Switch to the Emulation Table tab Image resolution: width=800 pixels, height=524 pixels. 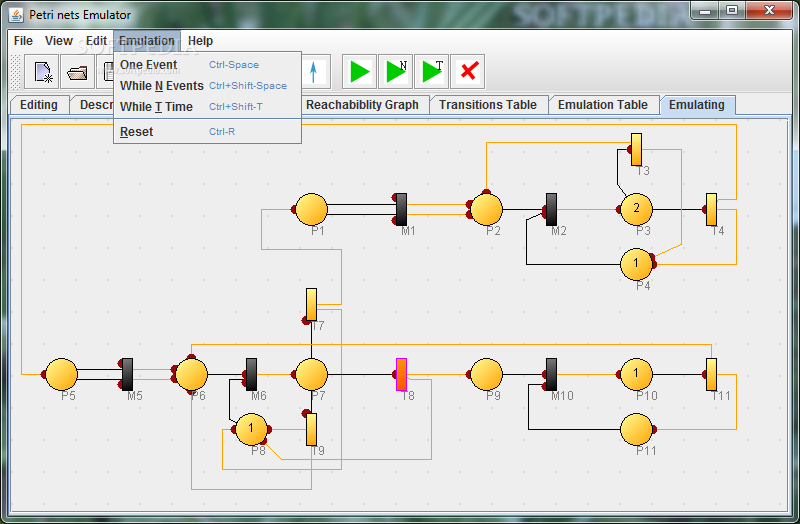[x=603, y=105]
